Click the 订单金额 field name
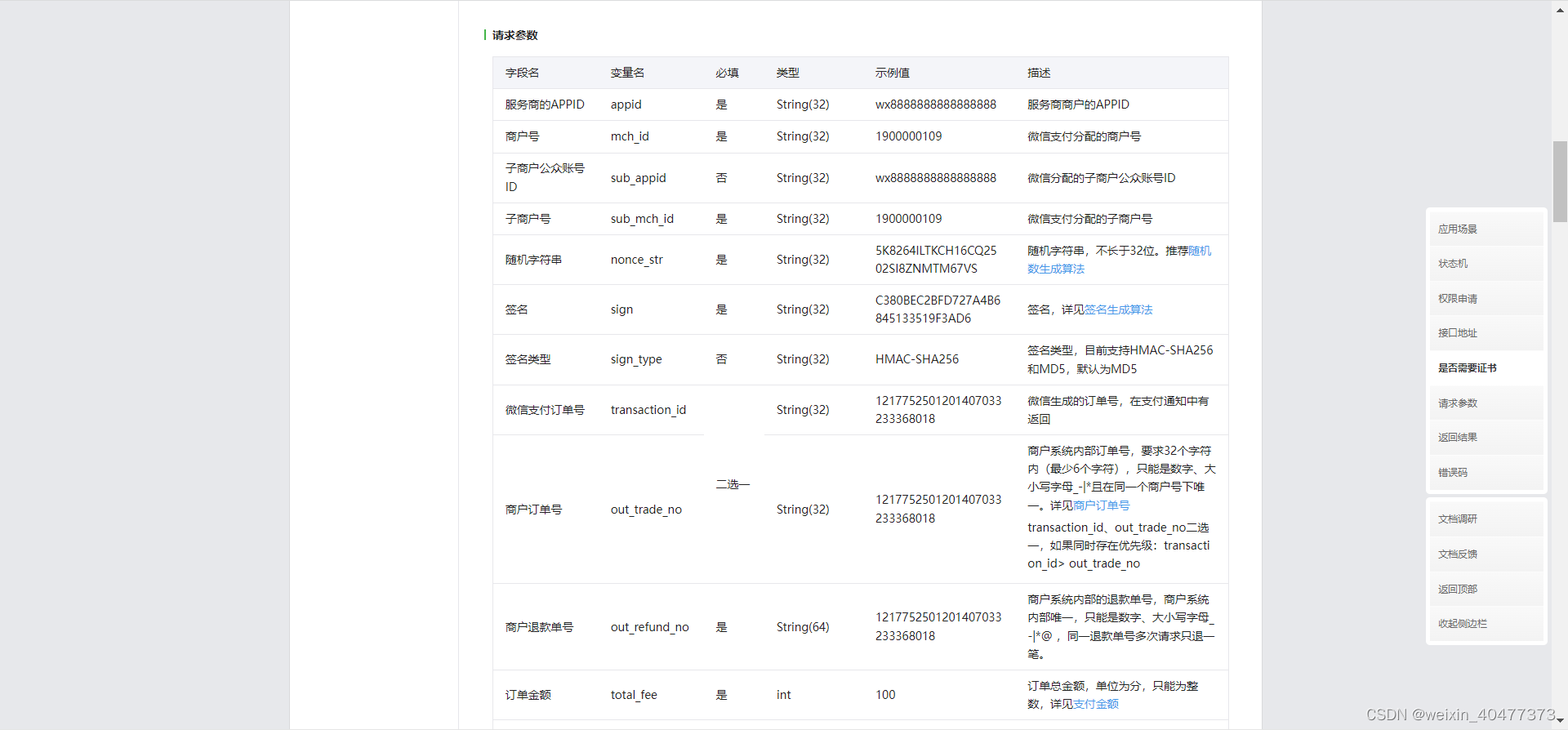The width and height of the screenshot is (1568, 730). 528,695
